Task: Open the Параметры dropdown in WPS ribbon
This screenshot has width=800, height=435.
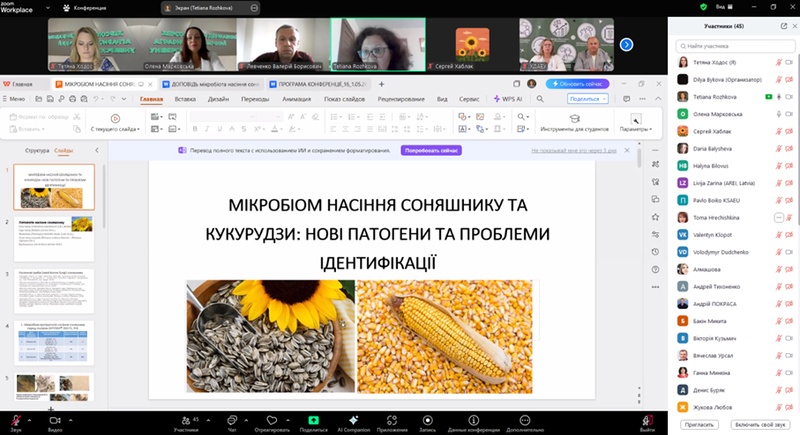Action: (x=636, y=129)
